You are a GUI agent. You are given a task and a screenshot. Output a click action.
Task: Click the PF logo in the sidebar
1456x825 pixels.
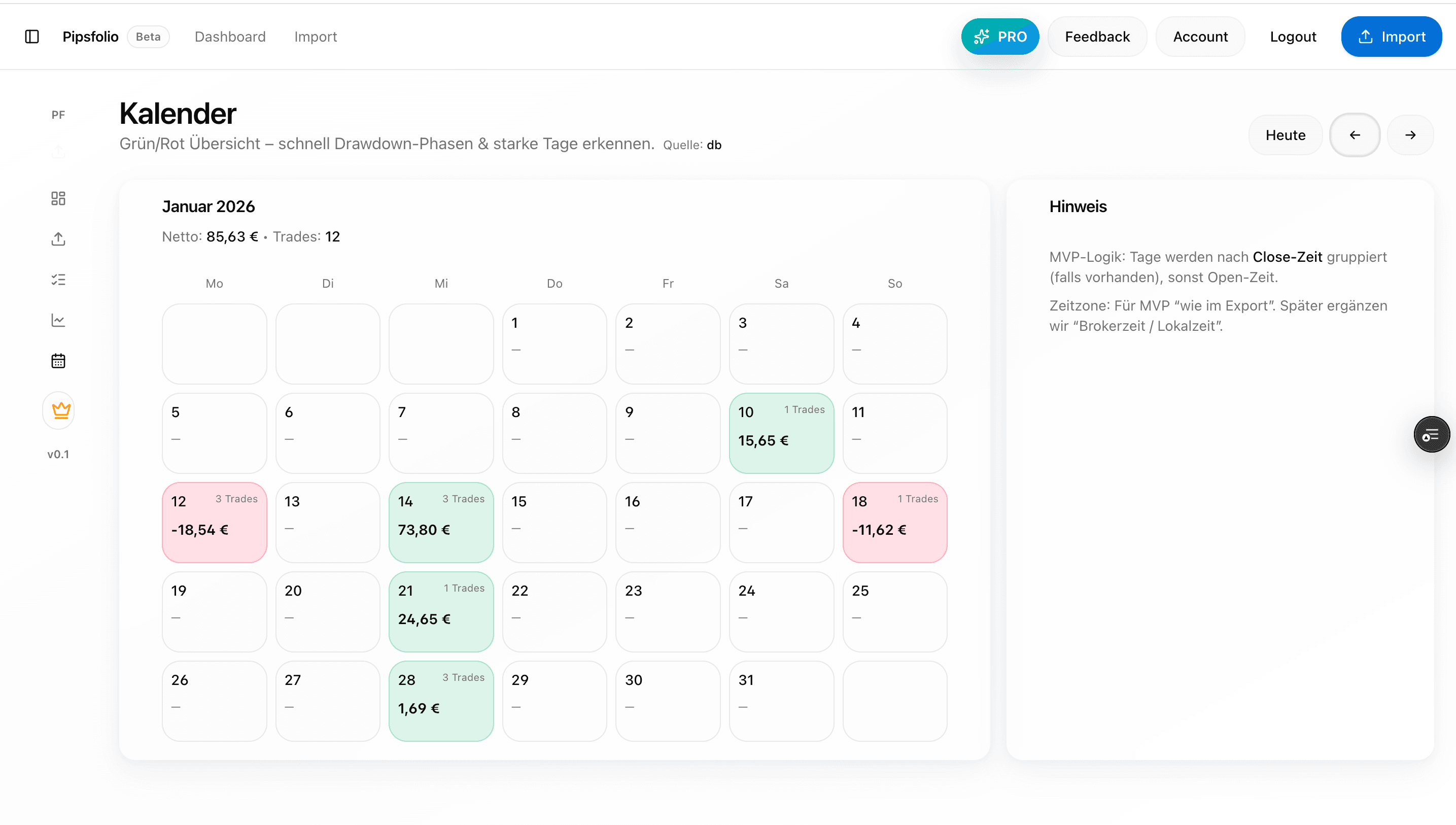pos(58,115)
